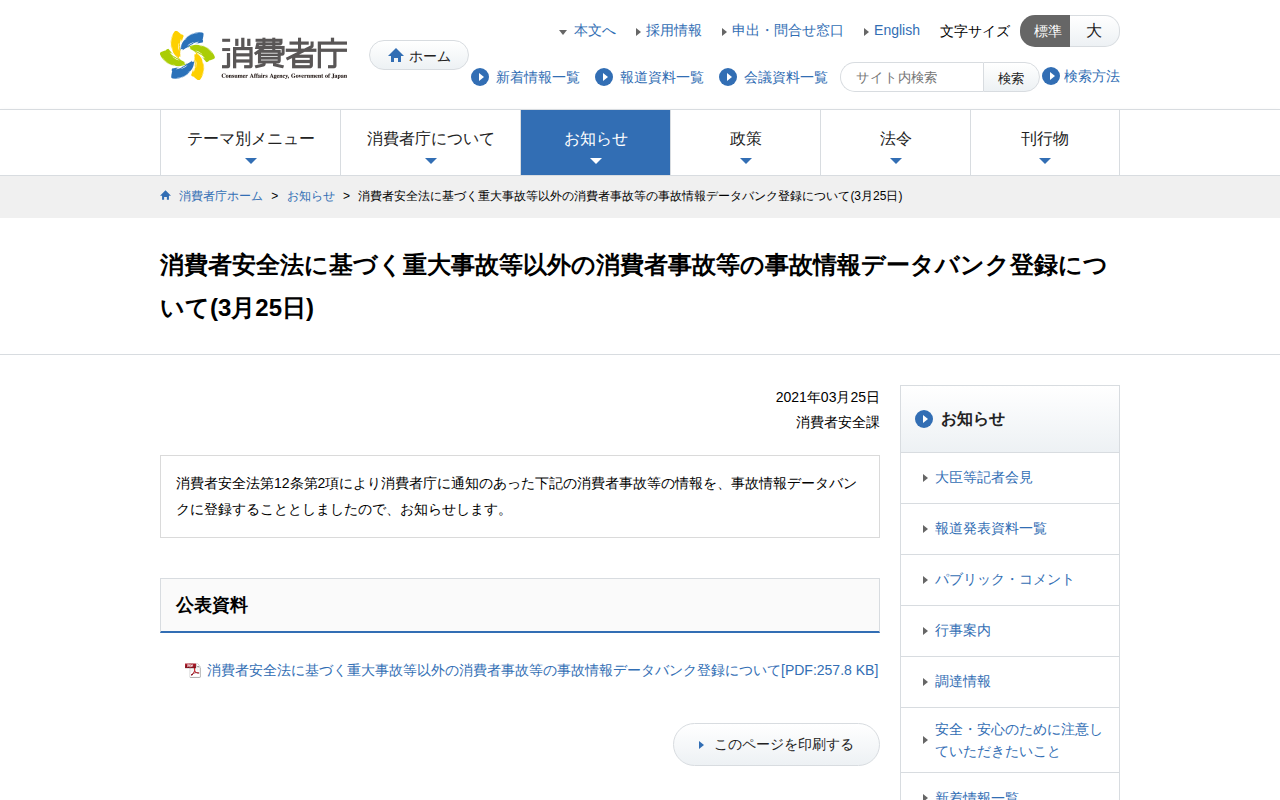1280x800 pixels.
Task: Click the home icon in the breadcrumb
Action: [165, 196]
